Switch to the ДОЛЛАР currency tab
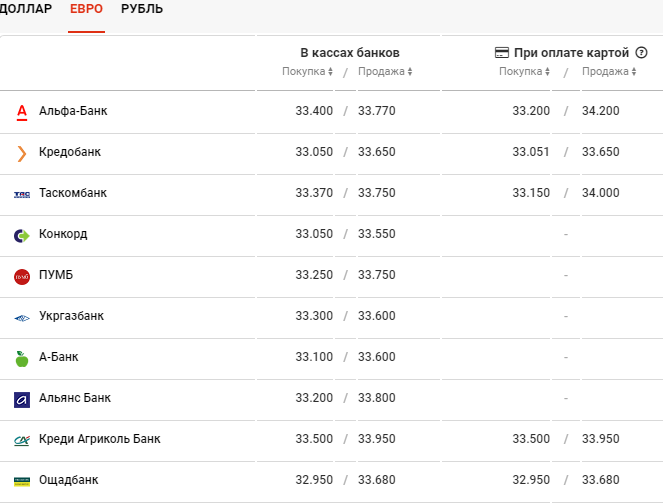 point(26,10)
